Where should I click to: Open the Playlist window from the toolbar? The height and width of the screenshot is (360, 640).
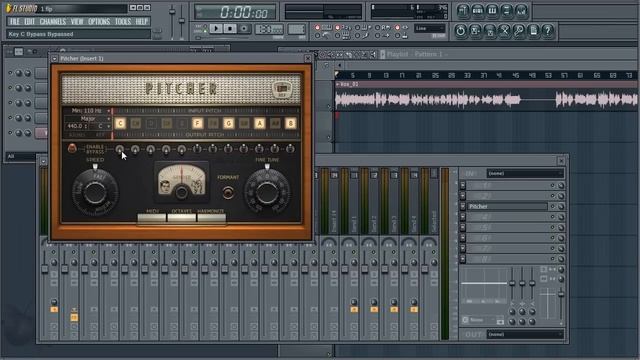tap(462, 11)
